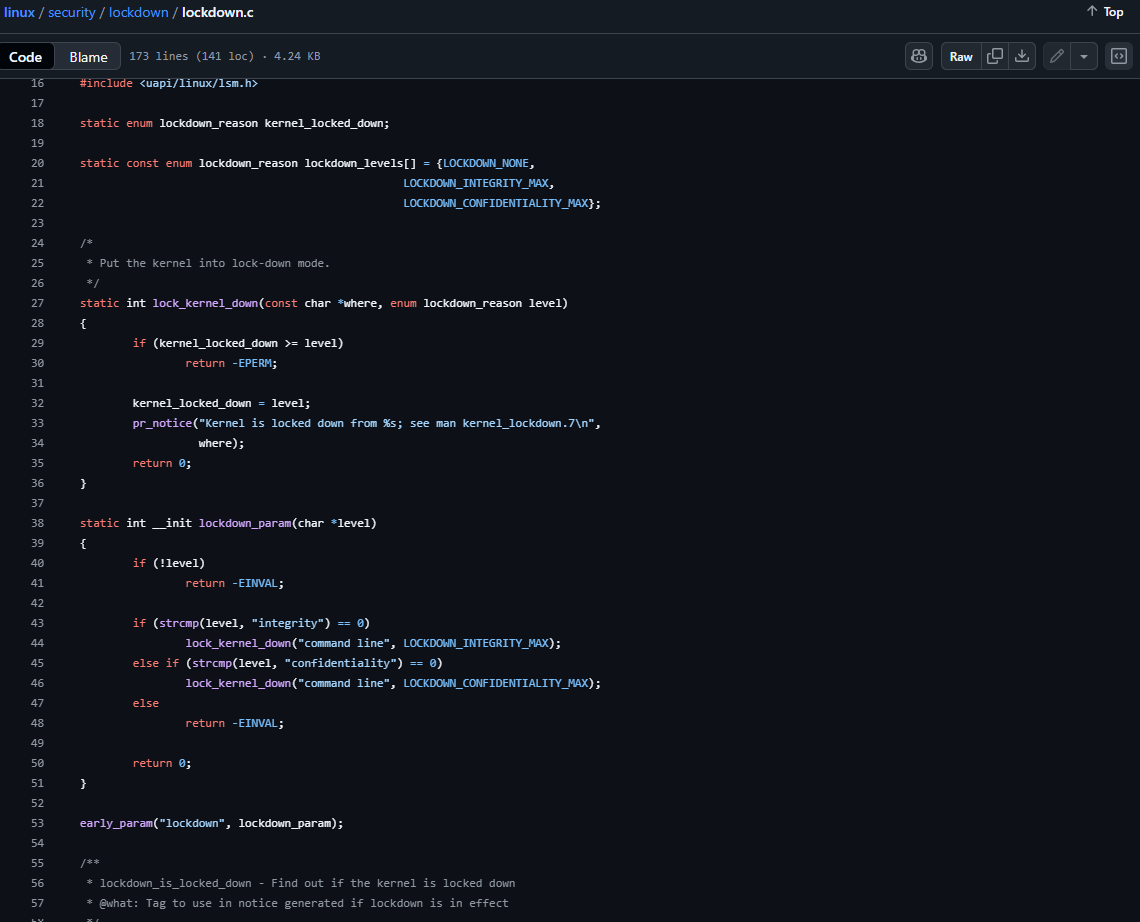Screen dimensions: 1140x922
Task: Click pr_notice symbol on line 33
Action: coord(162,423)
